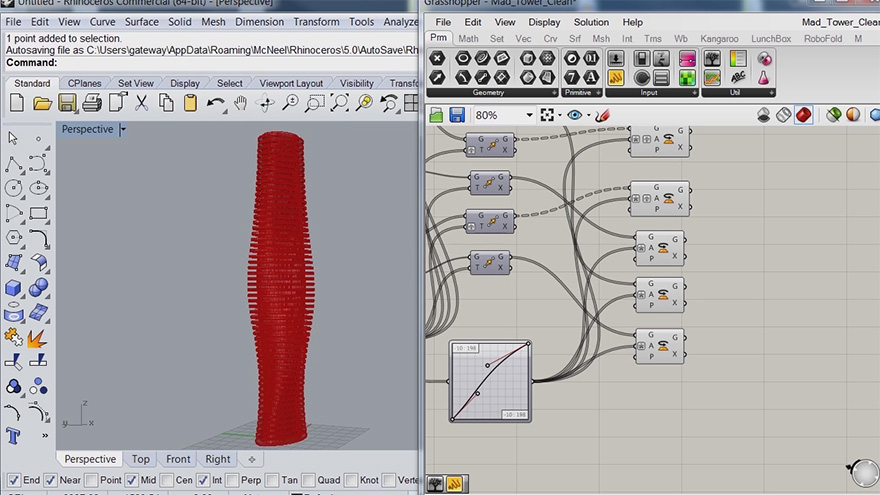Screen dimensions: 880x495
Task: Select the Polygon tool in Rhino sidebar
Action: coord(13,238)
